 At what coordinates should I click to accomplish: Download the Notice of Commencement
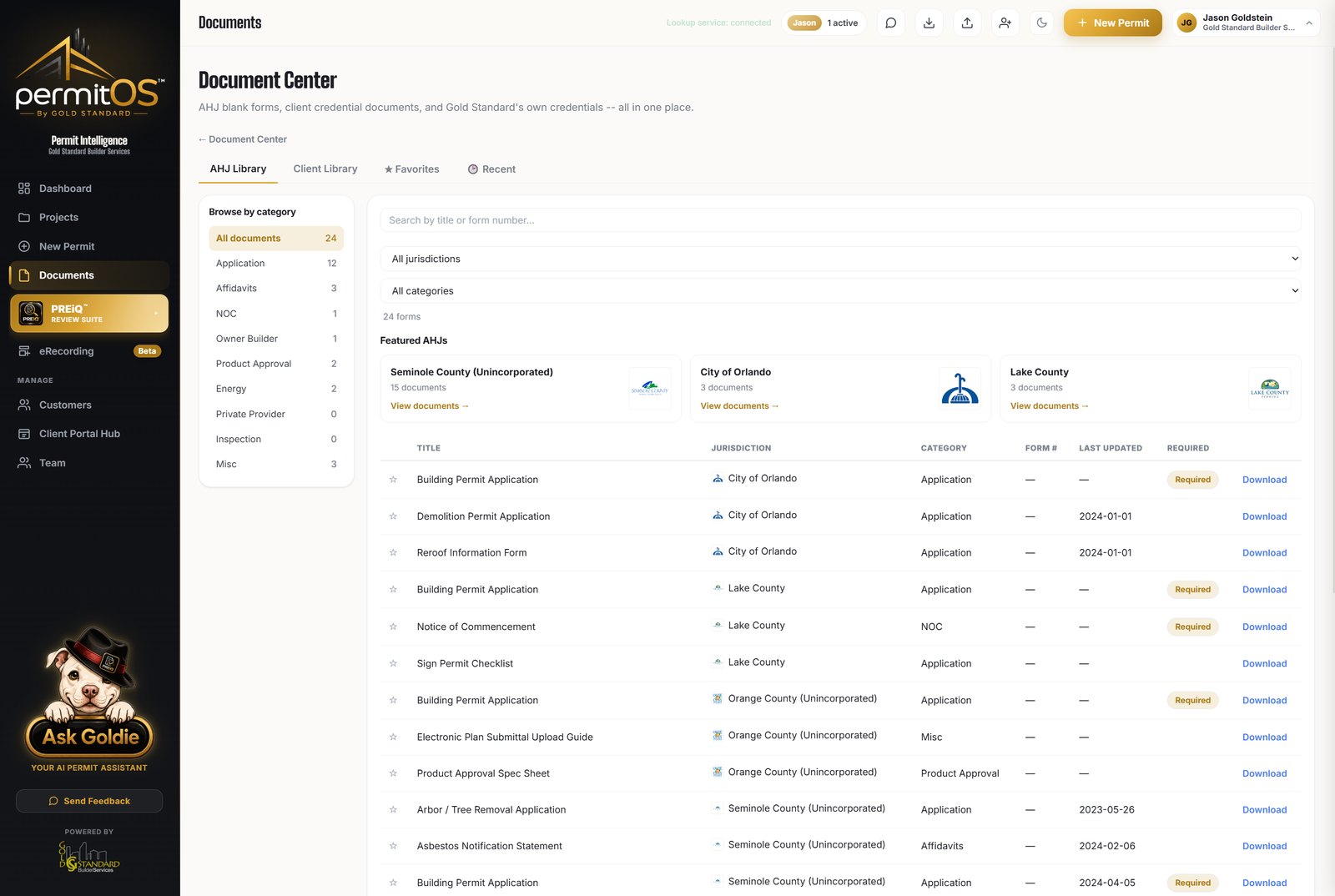[x=1264, y=627]
